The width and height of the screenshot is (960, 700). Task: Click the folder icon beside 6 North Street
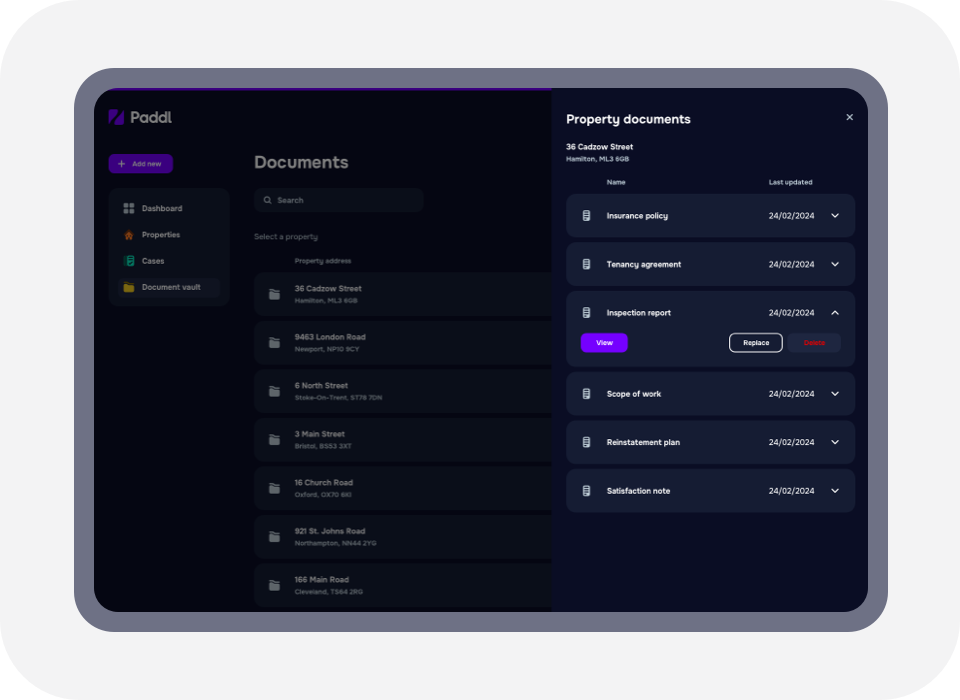click(x=274, y=390)
